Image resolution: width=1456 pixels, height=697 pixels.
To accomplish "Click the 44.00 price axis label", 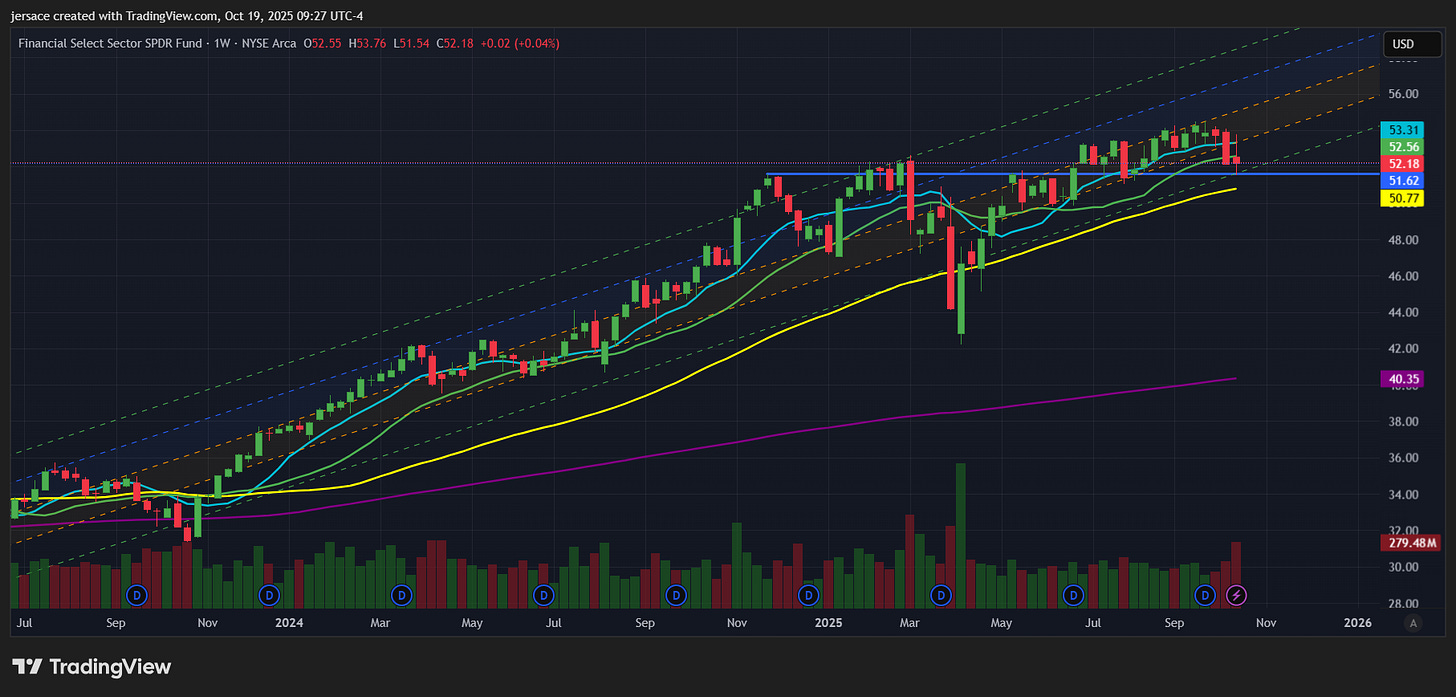I will click(1404, 312).
